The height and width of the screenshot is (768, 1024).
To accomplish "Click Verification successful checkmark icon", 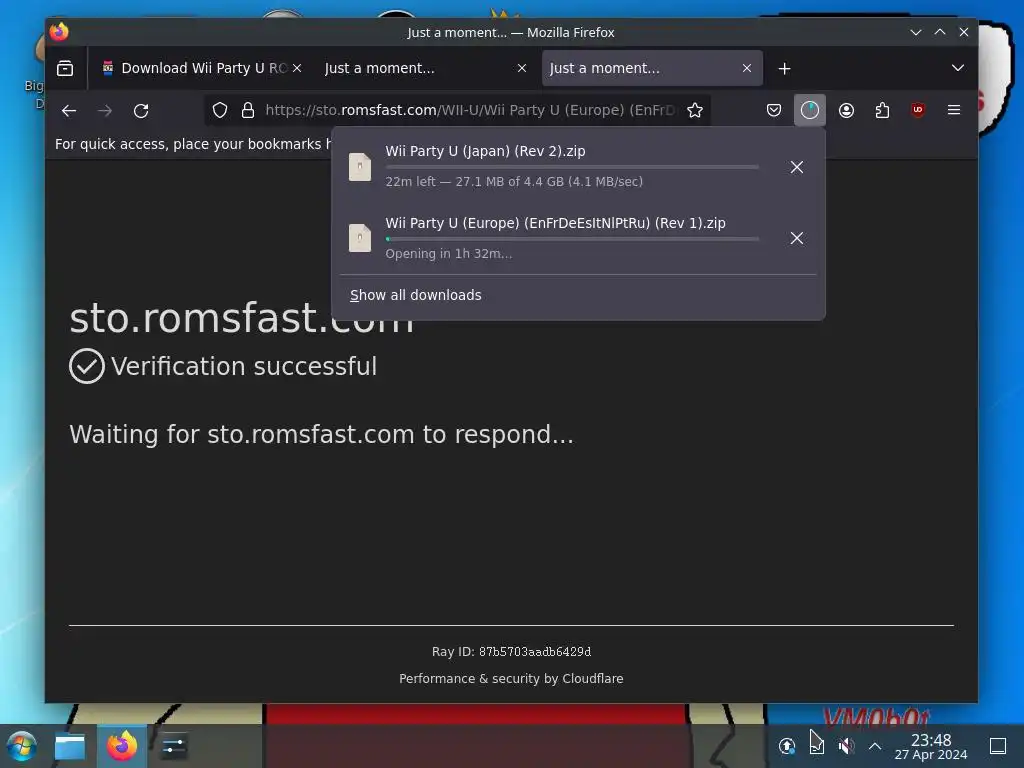I will (87, 366).
